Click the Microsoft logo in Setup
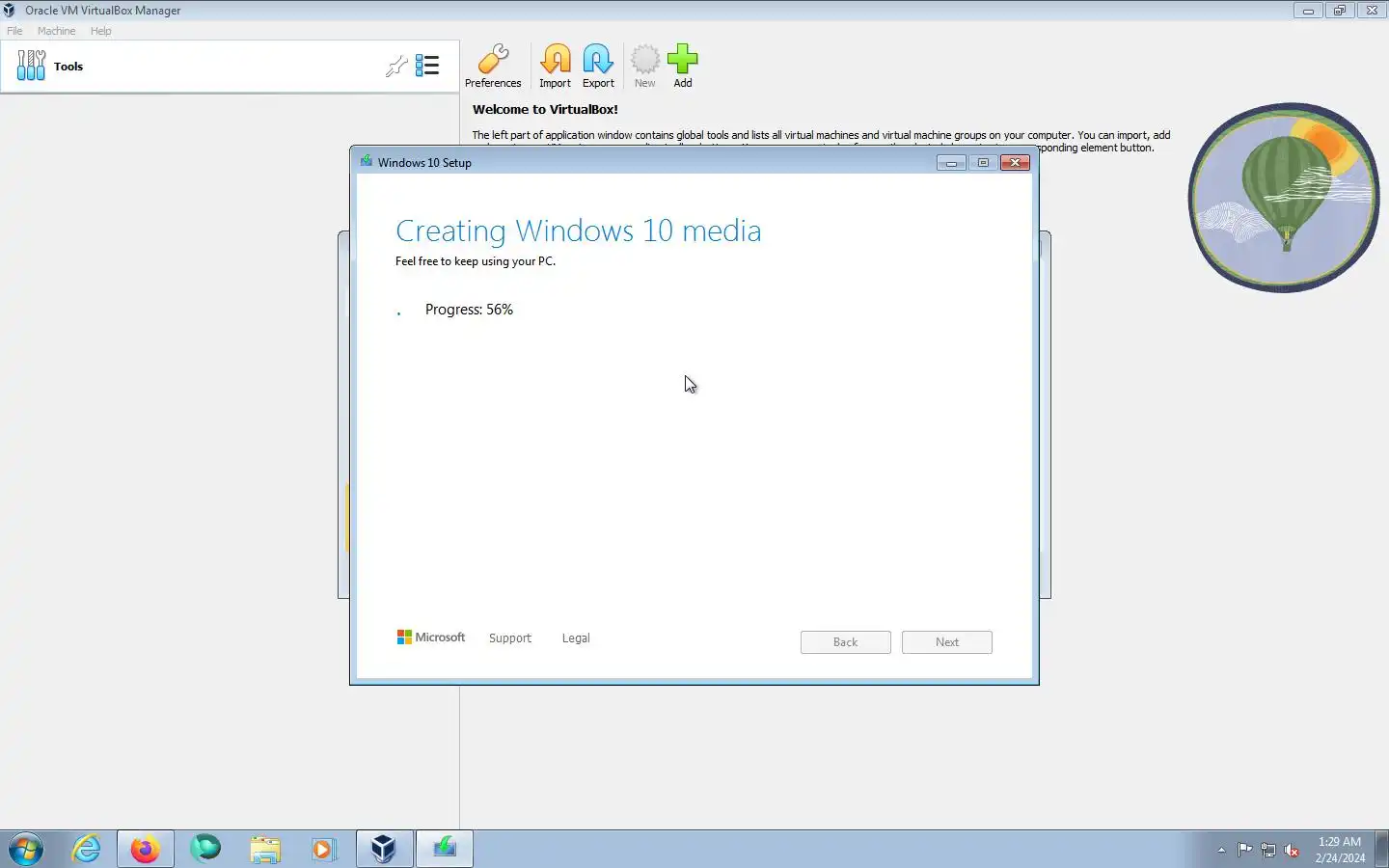 click(431, 637)
